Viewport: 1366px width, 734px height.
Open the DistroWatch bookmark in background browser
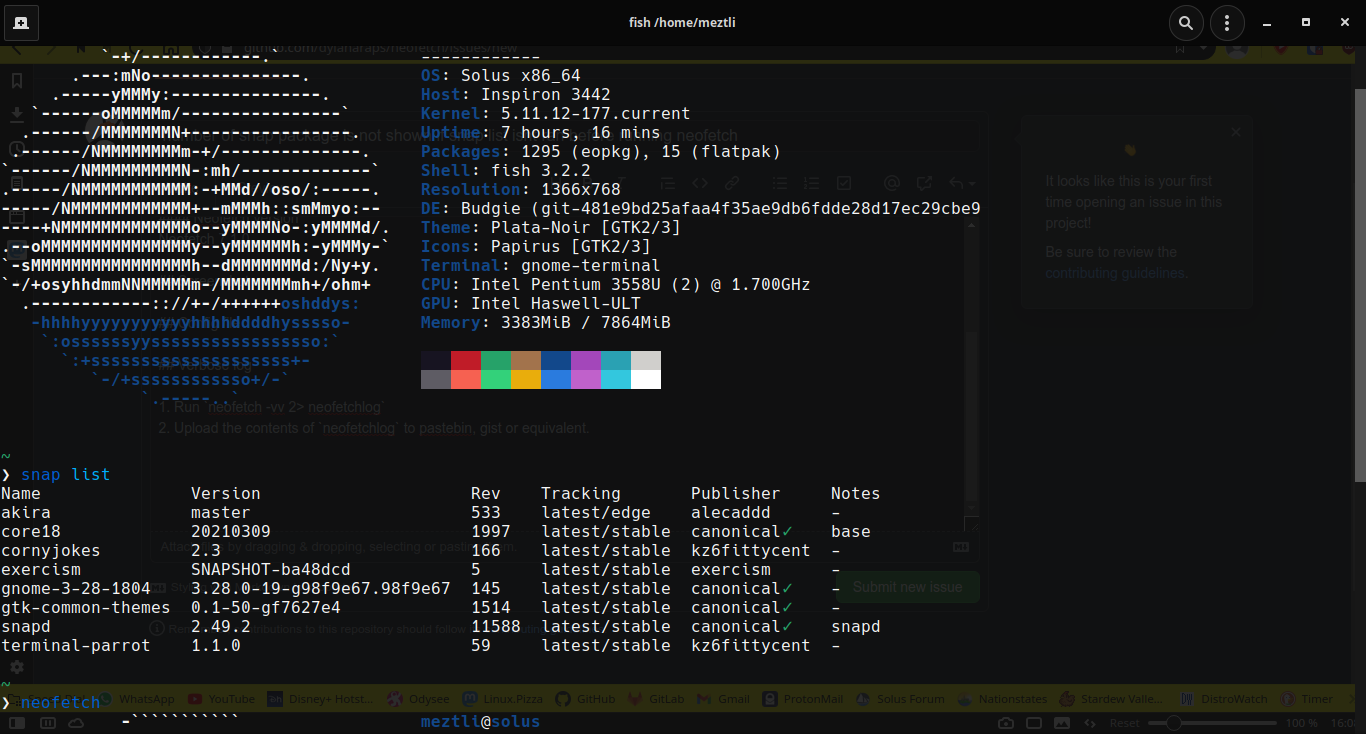[x=1225, y=699]
